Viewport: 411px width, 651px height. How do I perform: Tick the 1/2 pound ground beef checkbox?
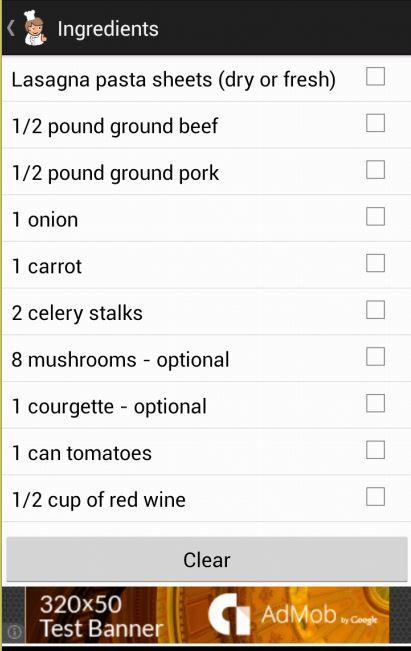[375, 123]
